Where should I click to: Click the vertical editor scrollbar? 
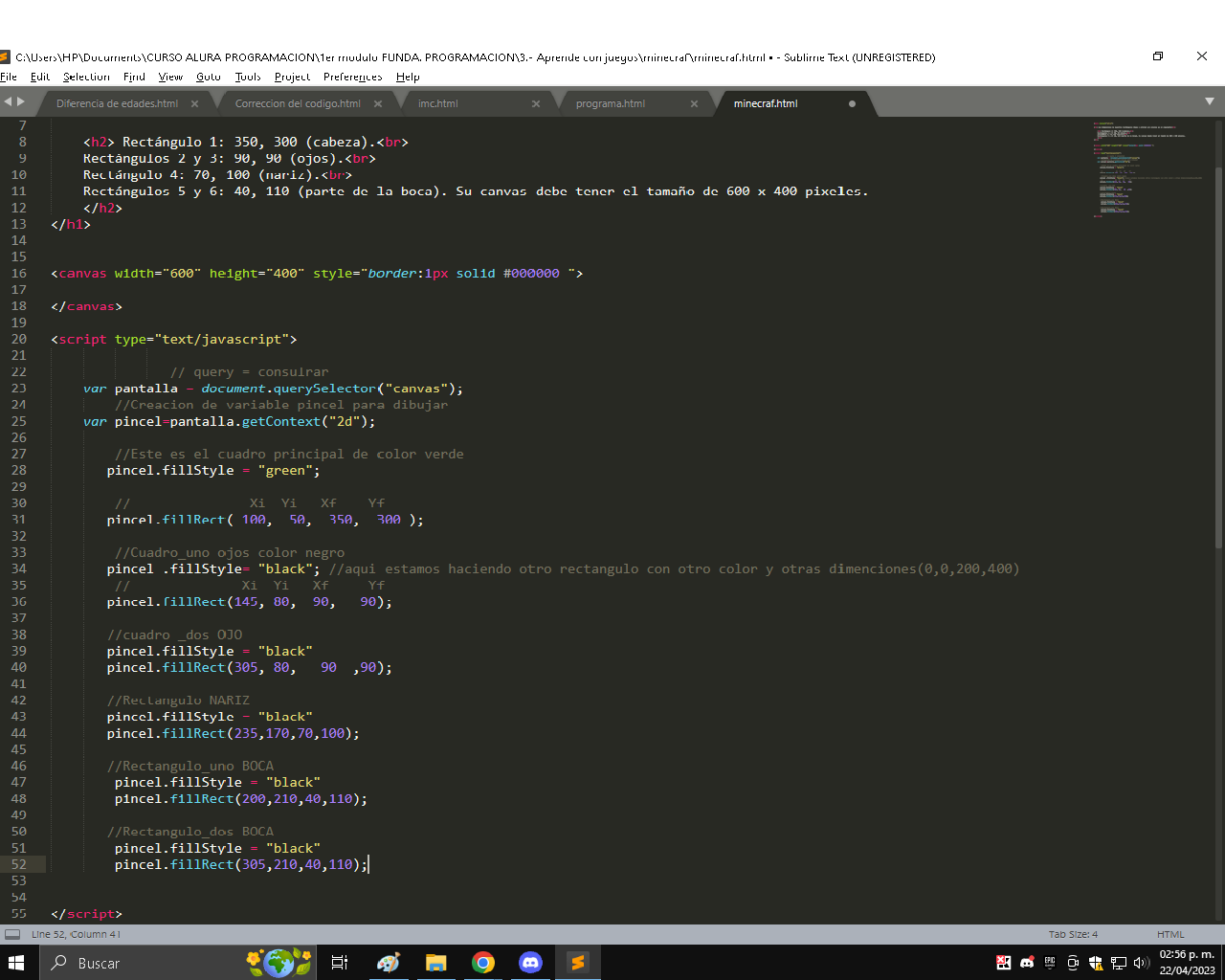click(1218, 356)
